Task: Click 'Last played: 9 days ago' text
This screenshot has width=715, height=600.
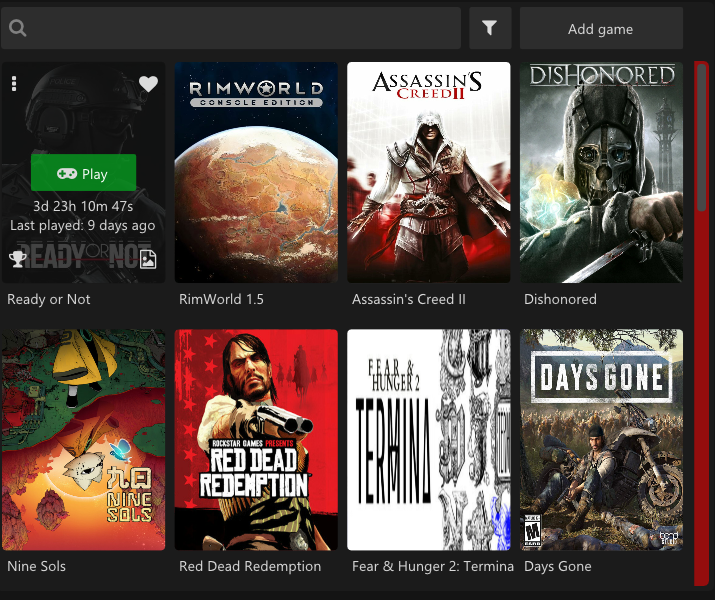Action: (x=83, y=226)
